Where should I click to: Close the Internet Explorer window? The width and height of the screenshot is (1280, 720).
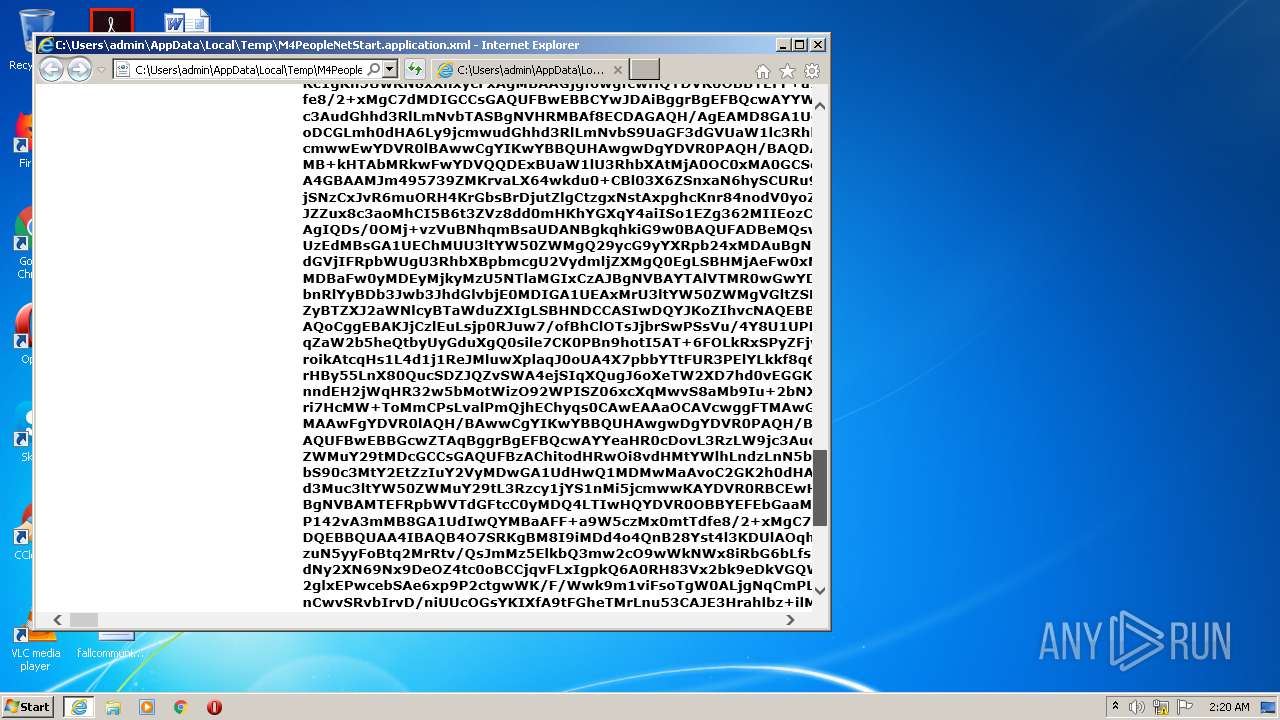(817, 45)
